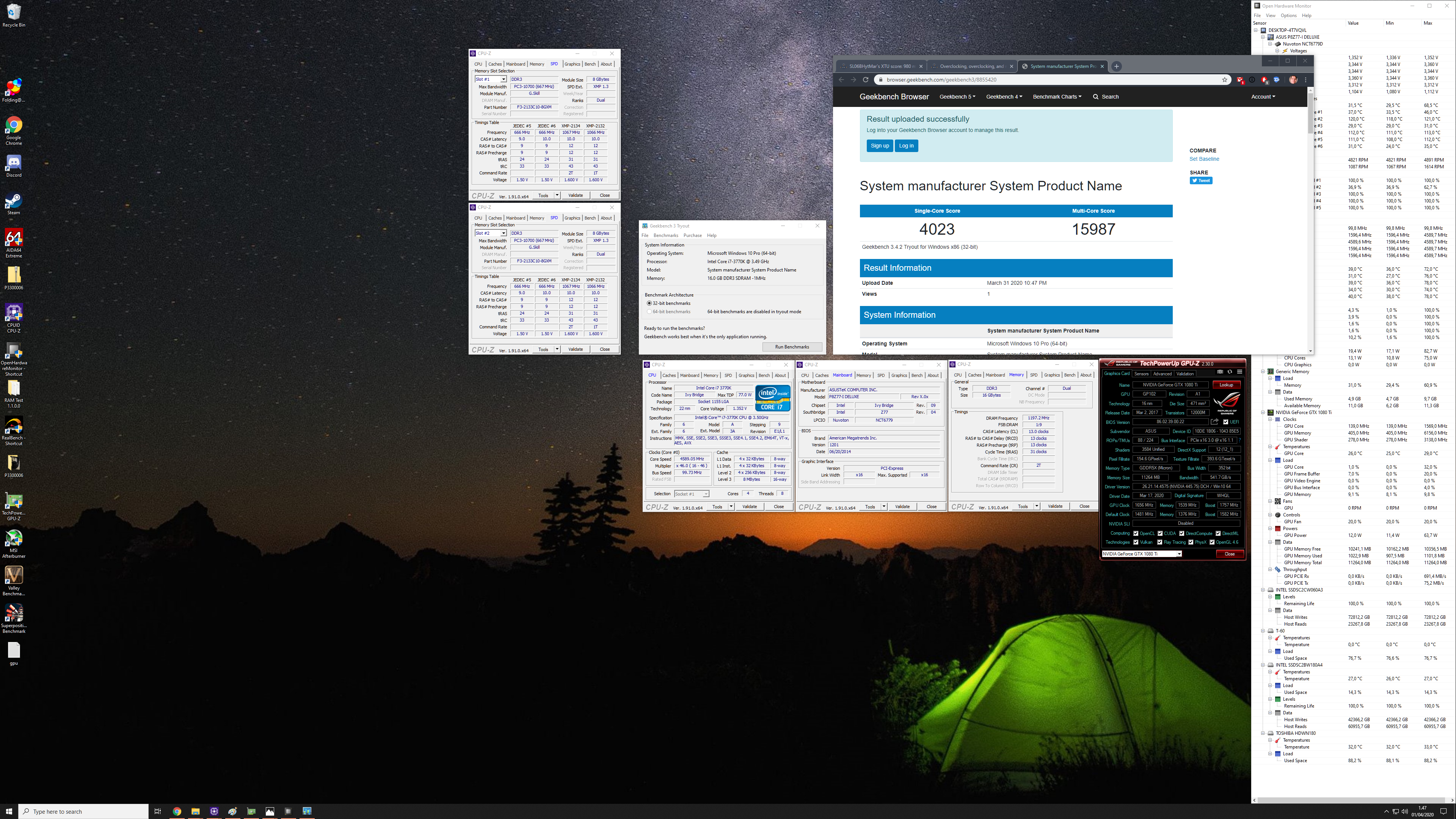Click the Discord desktop icon
The height and width of the screenshot is (819, 1456).
[x=14, y=166]
